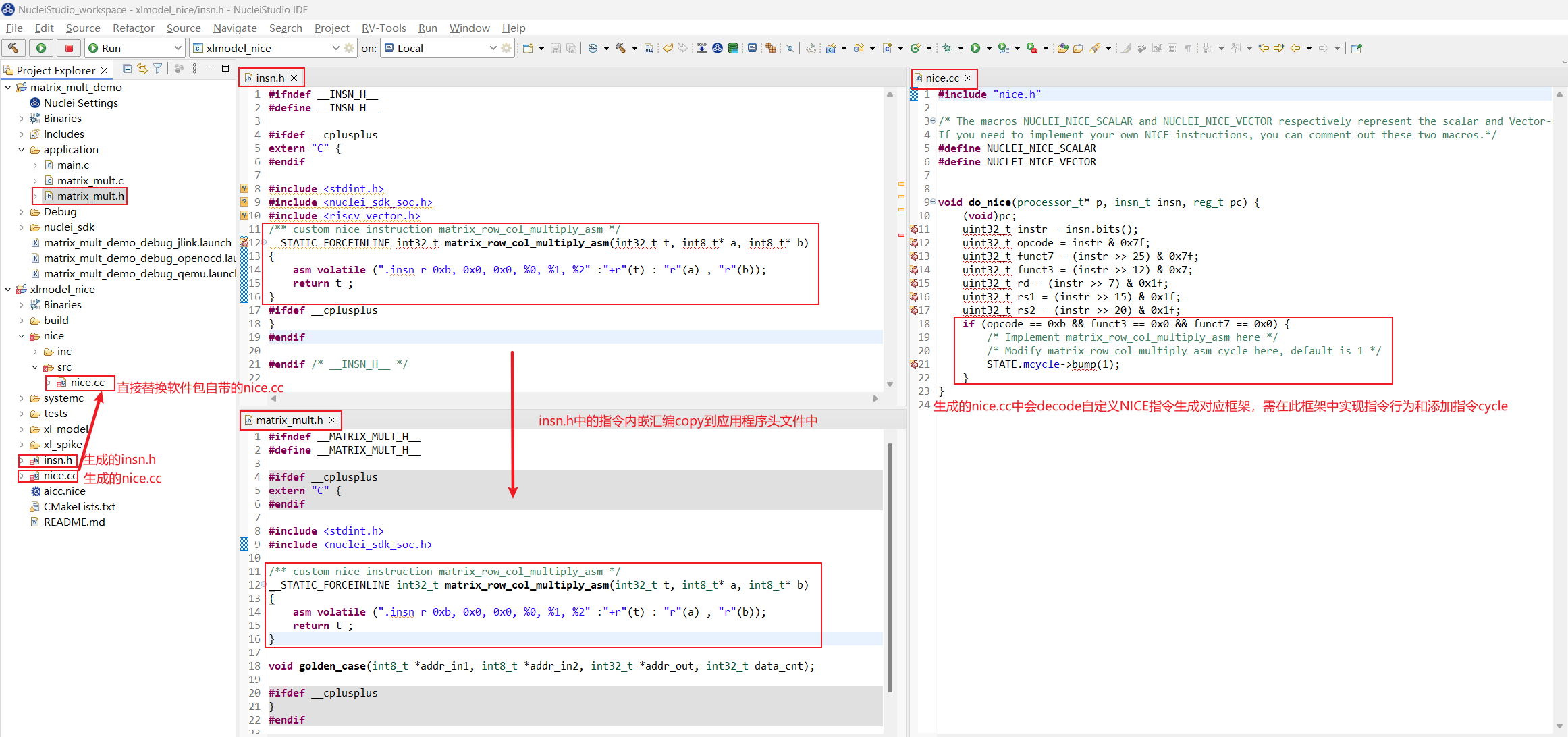
Task: Click the matrix_mult.h editor vertical scrollbar
Action: [x=890, y=567]
